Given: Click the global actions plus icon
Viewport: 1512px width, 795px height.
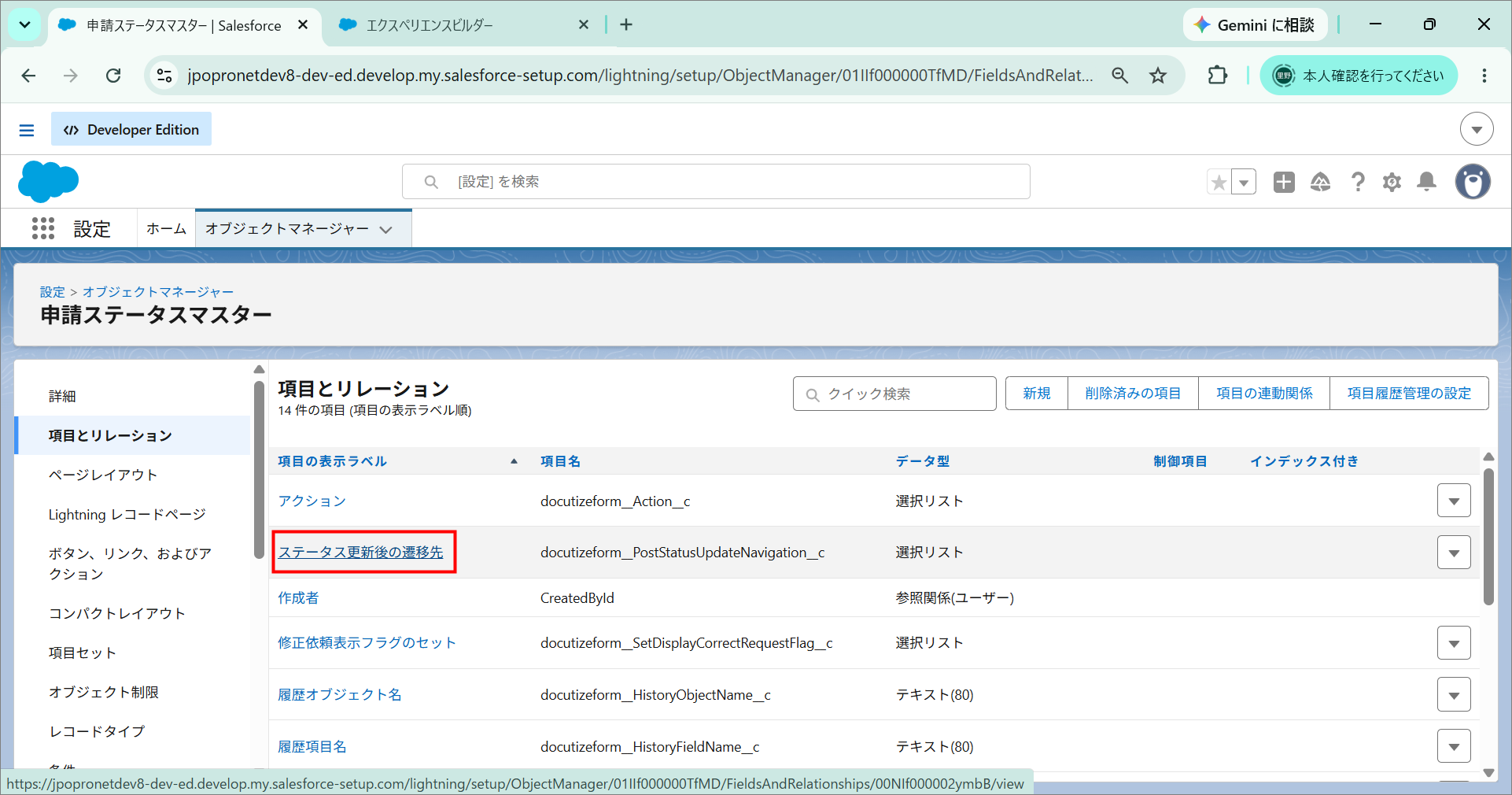Looking at the screenshot, I should point(1284,182).
